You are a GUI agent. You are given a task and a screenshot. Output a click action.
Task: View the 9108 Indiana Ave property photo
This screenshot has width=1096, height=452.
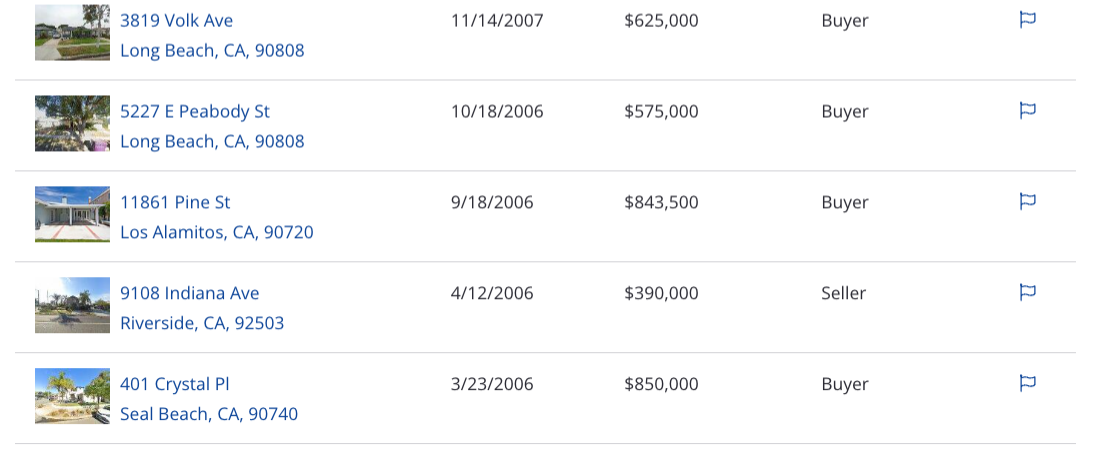click(73, 305)
